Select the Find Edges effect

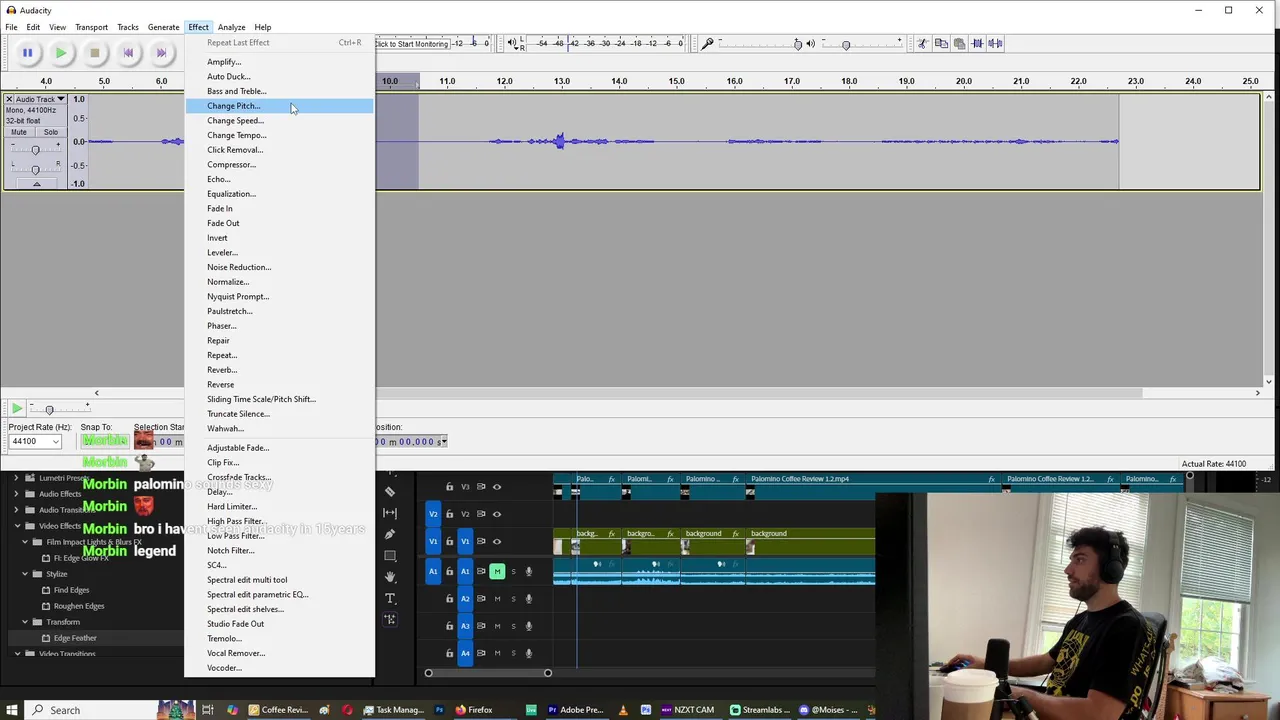(71, 590)
